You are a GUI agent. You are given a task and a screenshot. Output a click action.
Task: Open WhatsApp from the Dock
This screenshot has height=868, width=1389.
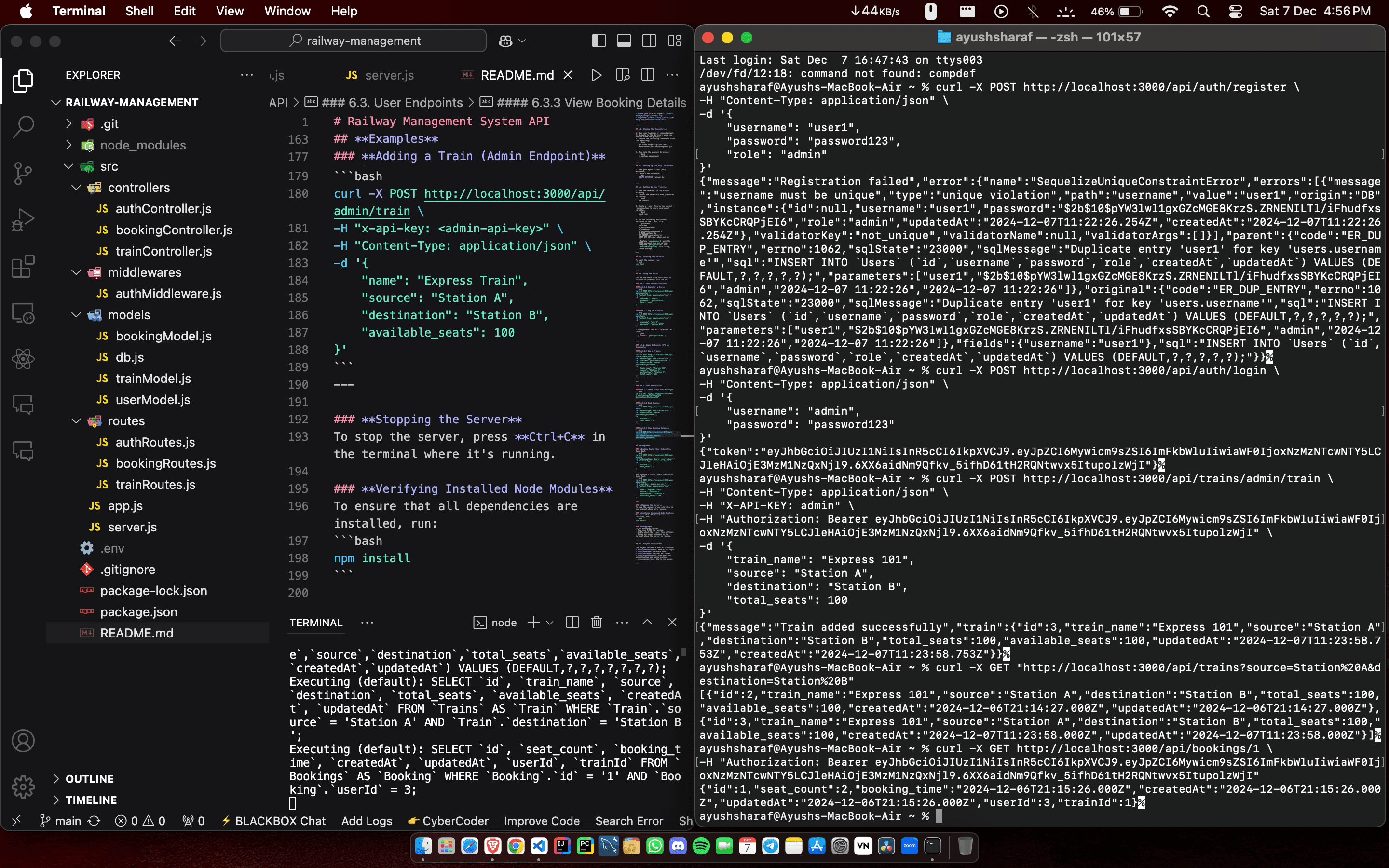pos(655,846)
